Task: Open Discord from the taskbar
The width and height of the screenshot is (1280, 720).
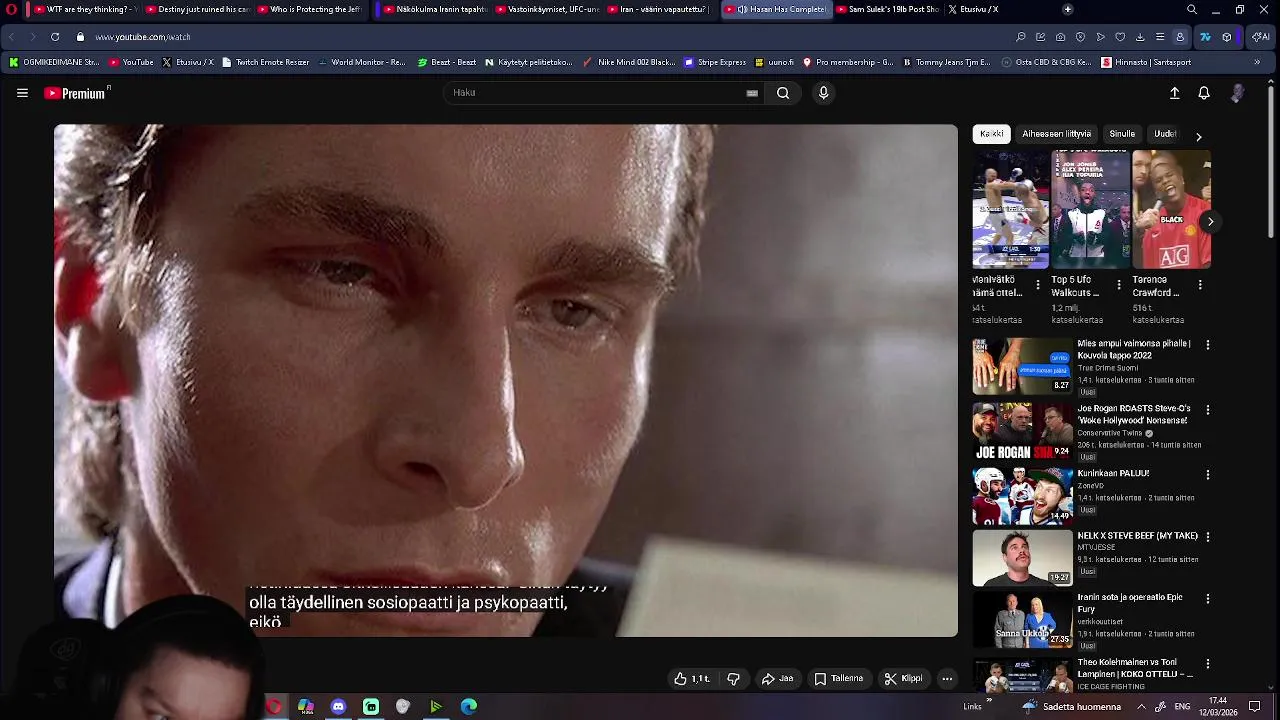Action: coord(338,706)
